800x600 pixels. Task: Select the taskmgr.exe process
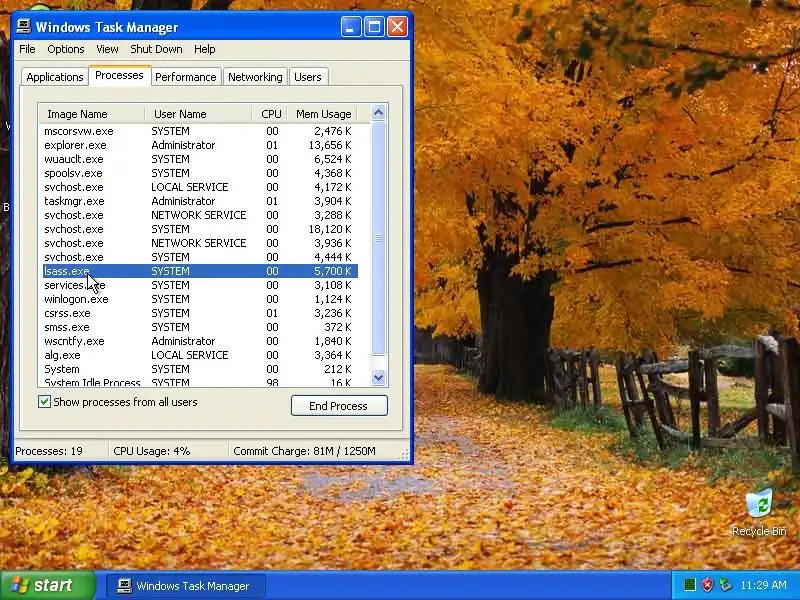click(x=200, y=201)
